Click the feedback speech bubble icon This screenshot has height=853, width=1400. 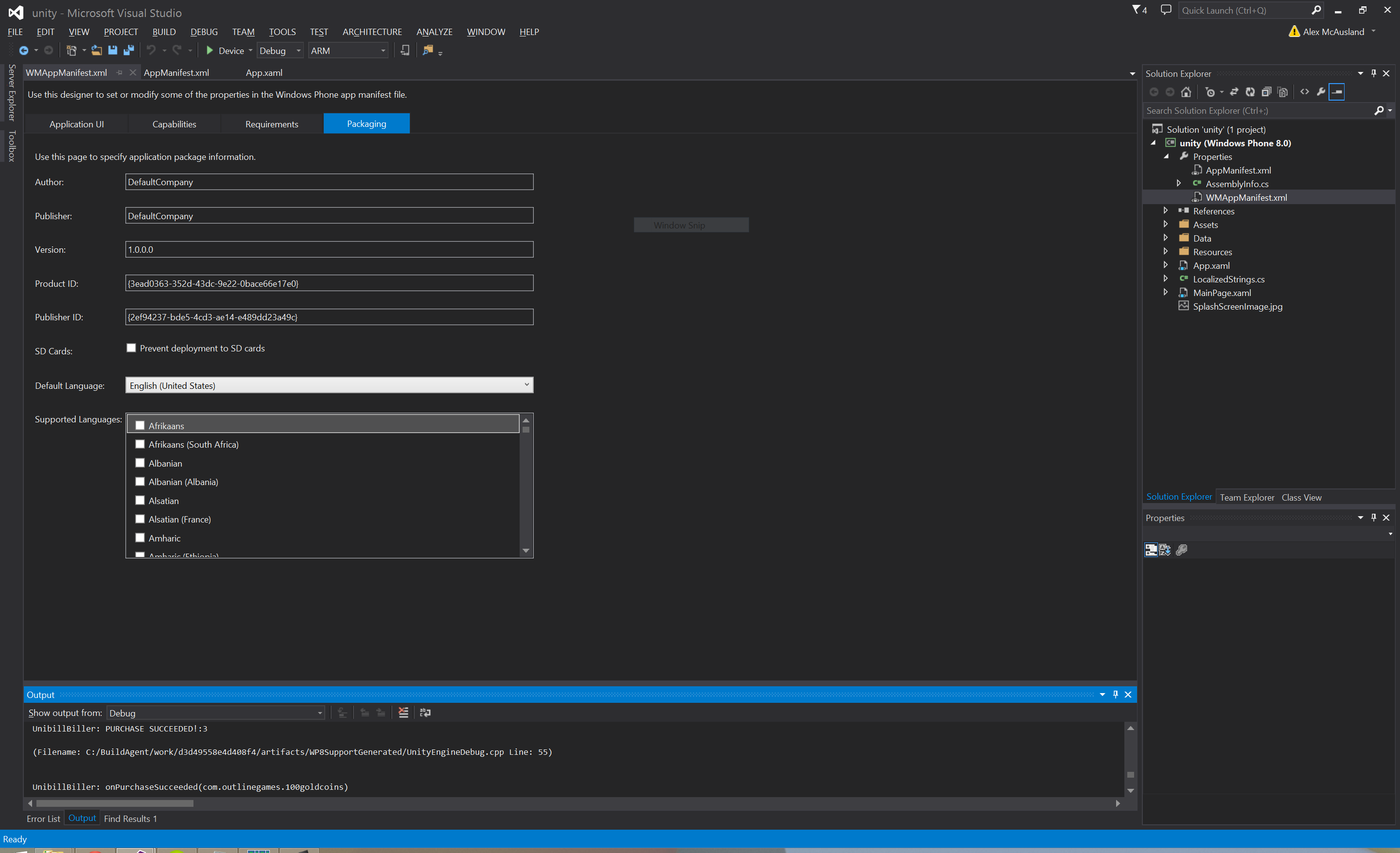coord(1166,10)
